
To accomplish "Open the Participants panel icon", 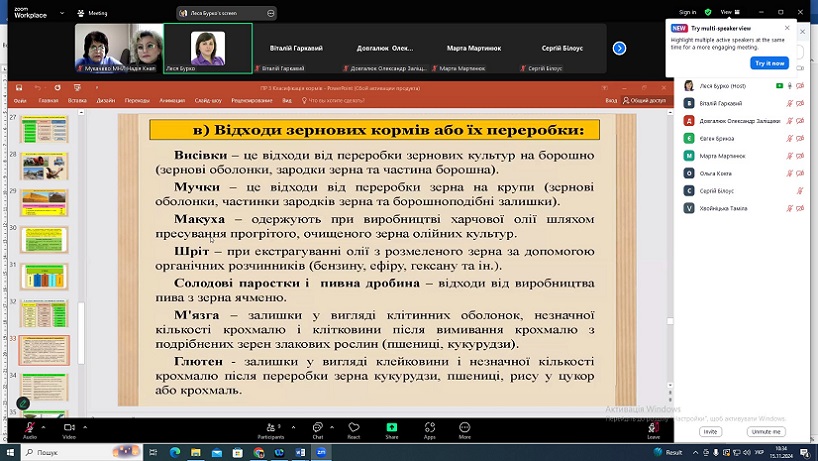I will 271,428.
